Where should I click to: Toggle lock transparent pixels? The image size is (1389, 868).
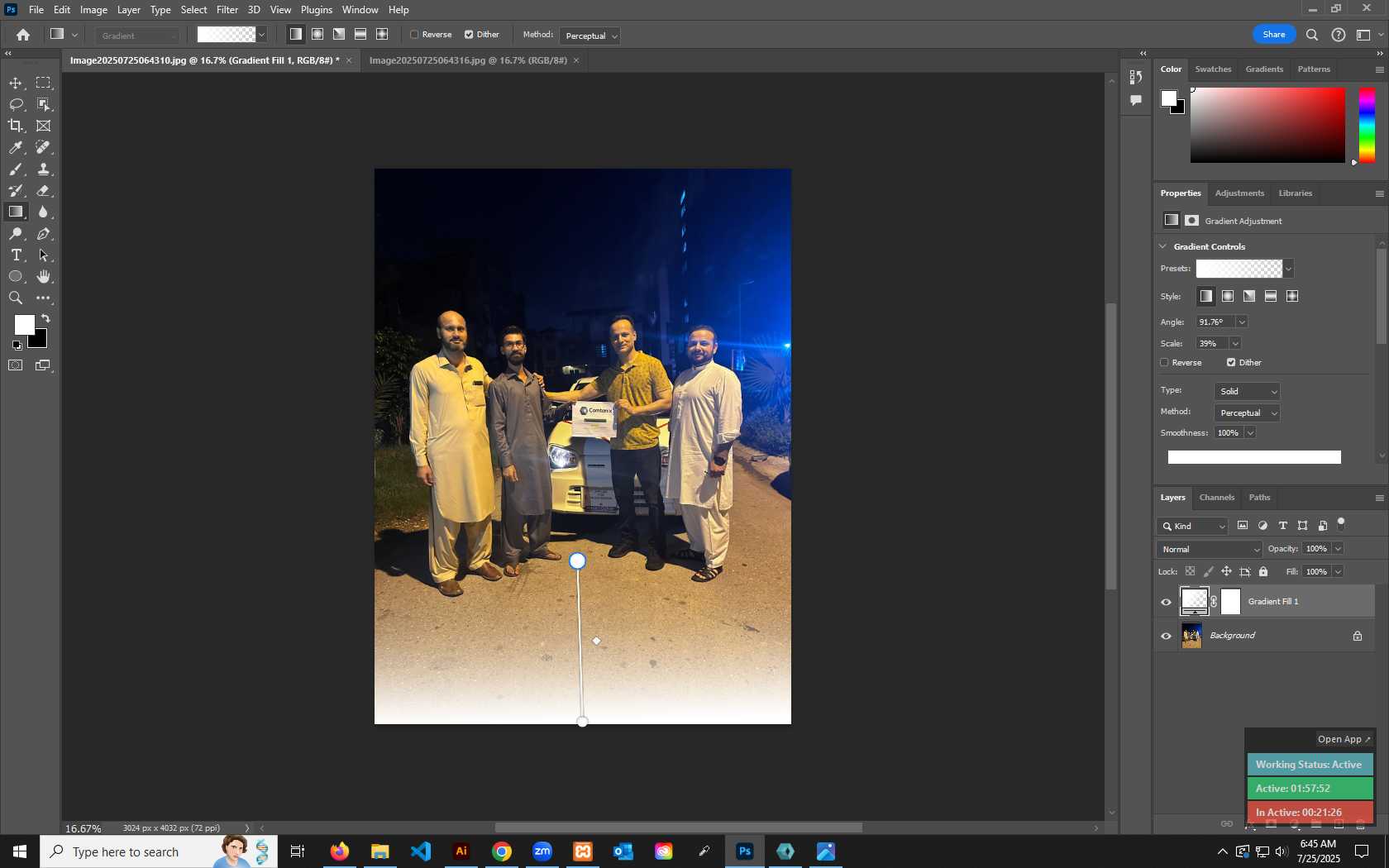point(1190,571)
